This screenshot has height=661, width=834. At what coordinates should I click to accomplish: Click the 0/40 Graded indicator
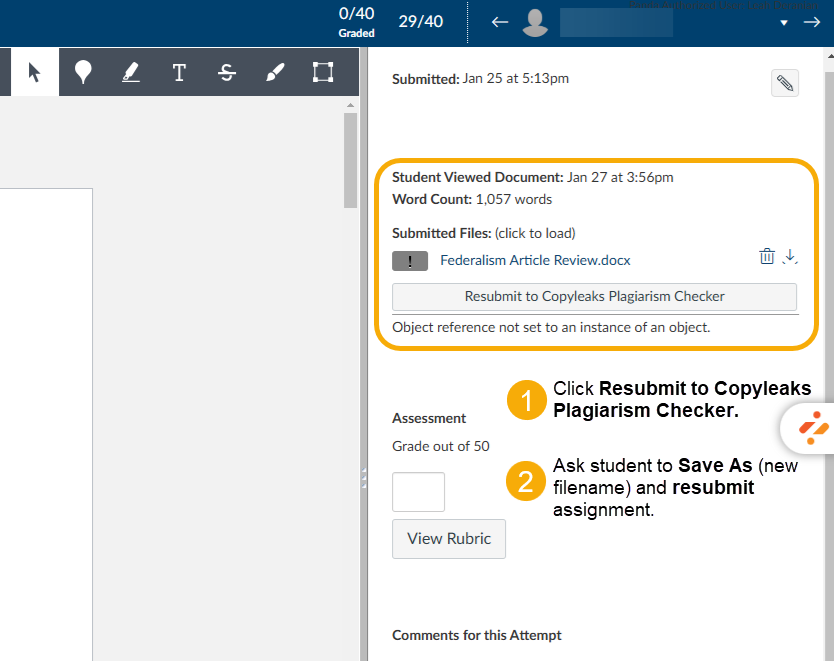(356, 23)
